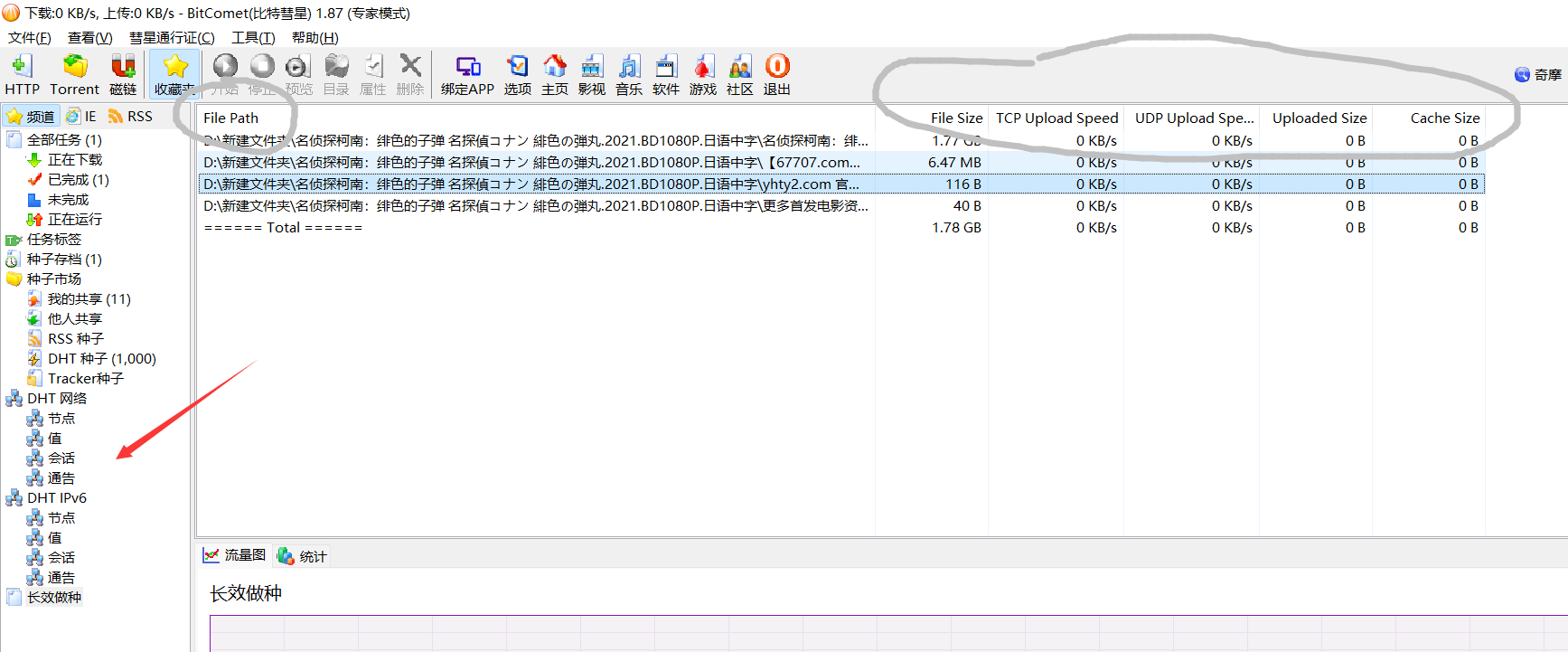Sort by the File Size column header
Image resolution: width=1568 pixels, height=652 pixels.
pyautogui.click(x=931, y=118)
